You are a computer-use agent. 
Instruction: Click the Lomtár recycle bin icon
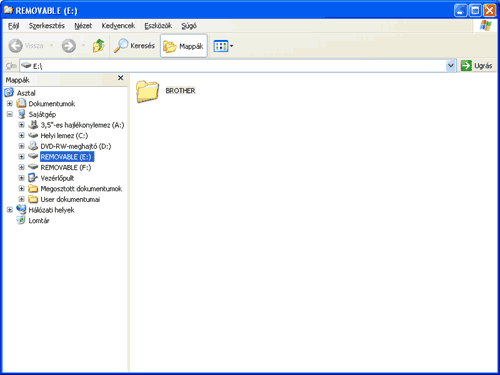click(21, 220)
